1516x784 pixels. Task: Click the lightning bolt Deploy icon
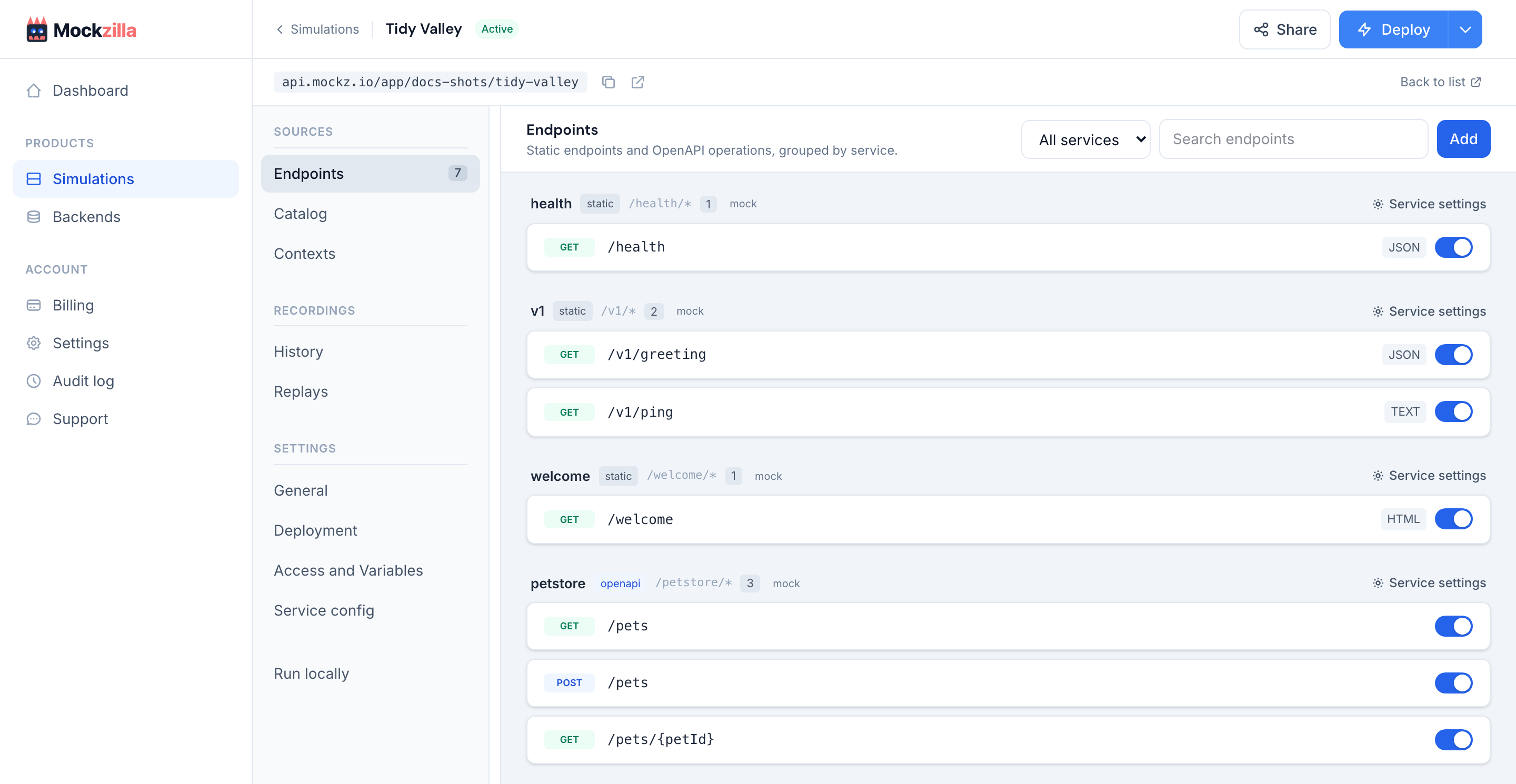[1365, 29]
